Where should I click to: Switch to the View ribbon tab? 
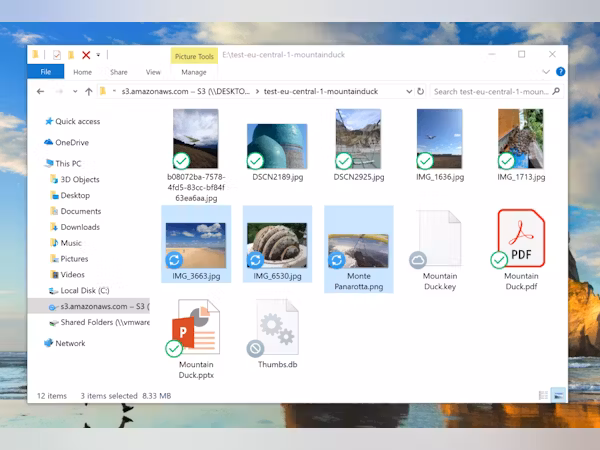pos(153,72)
